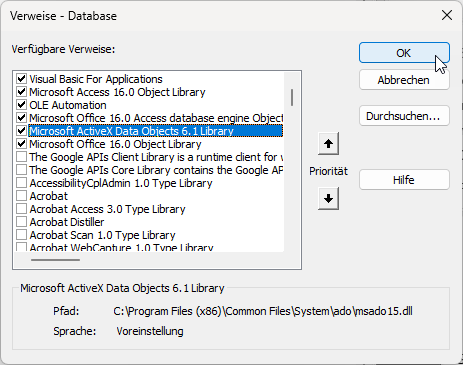Select Acrobat Access 3.0 Type Library text
Screen dimensions: 463x365
(107, 209)
